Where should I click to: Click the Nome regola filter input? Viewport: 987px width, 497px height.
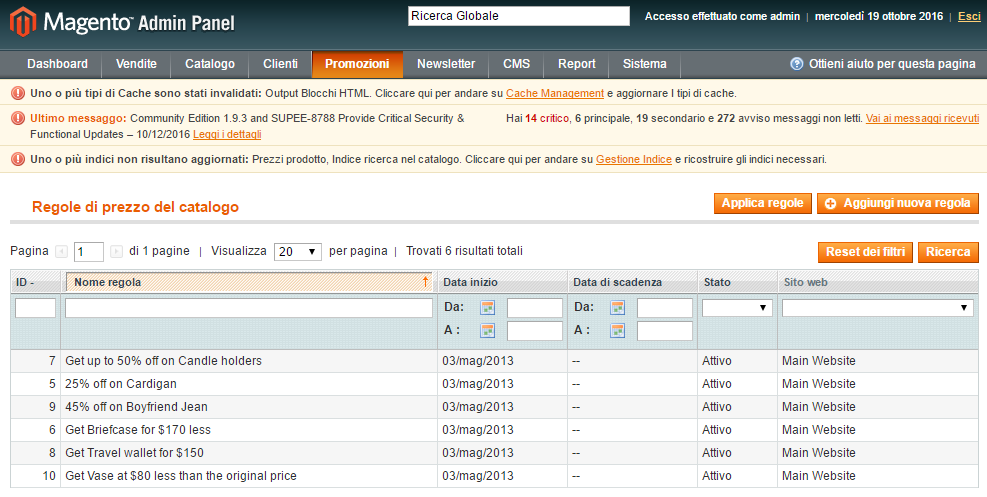[x=249, y=308]
